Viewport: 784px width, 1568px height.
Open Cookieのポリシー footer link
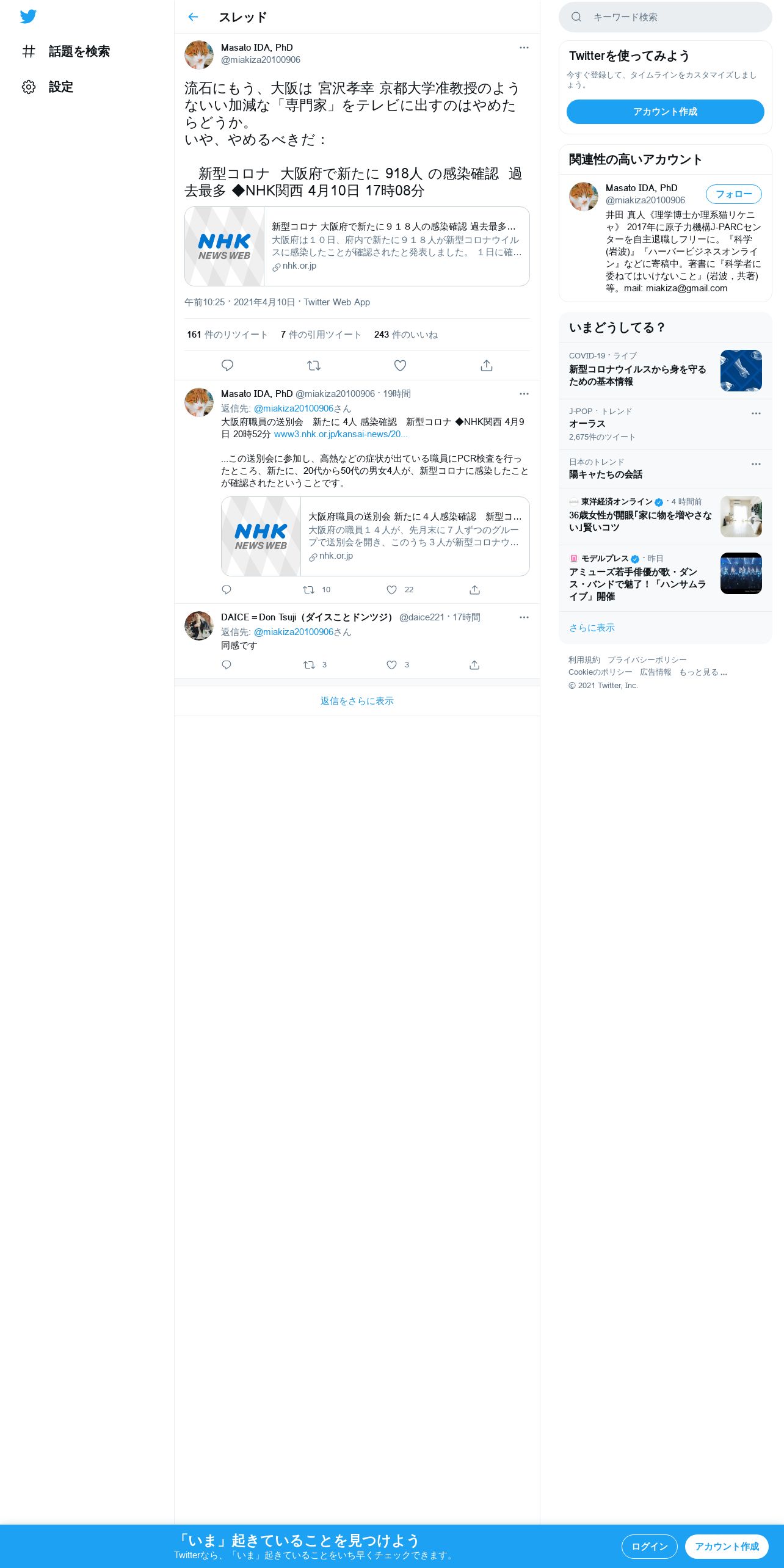(600, 672)
